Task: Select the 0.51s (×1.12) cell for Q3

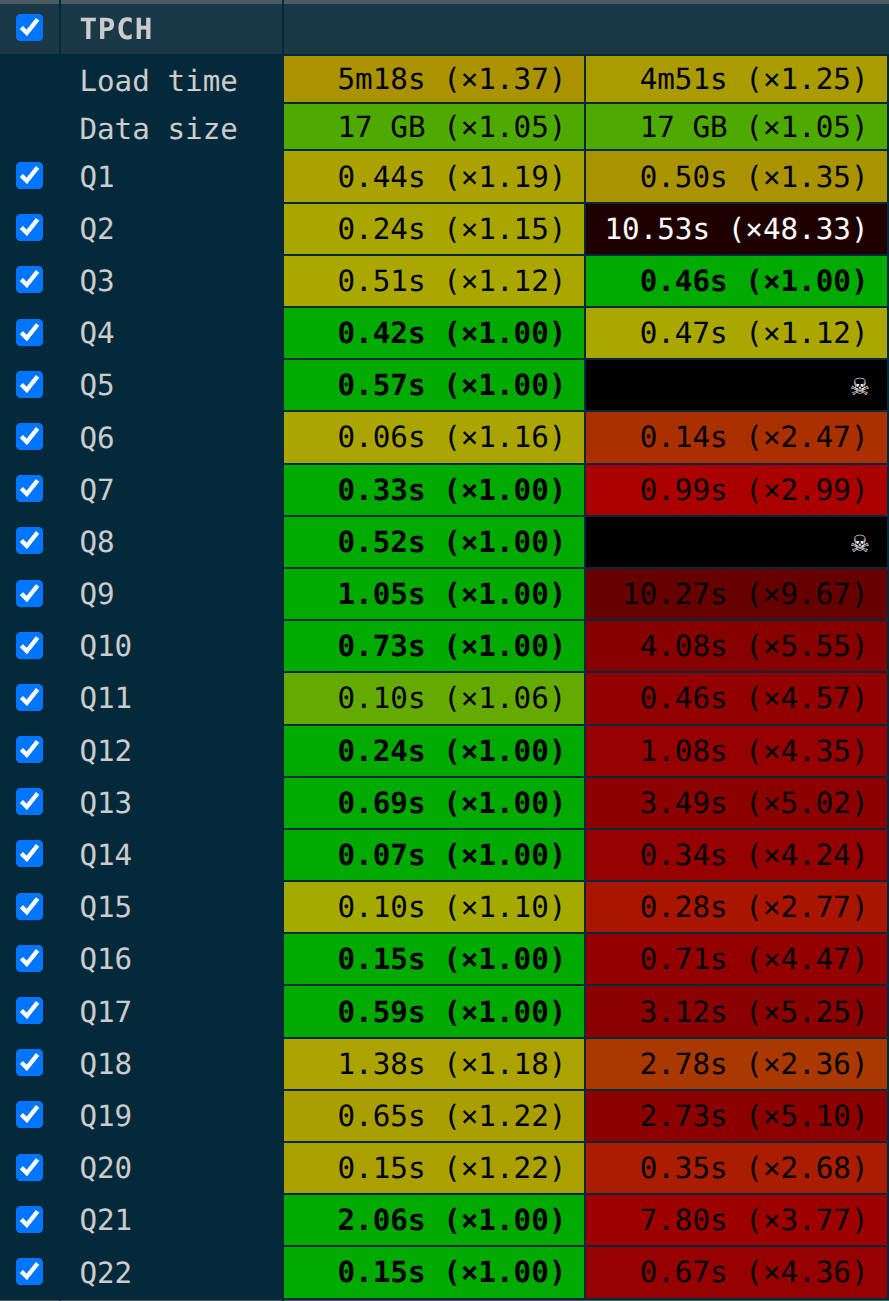Action: point(434,281)
